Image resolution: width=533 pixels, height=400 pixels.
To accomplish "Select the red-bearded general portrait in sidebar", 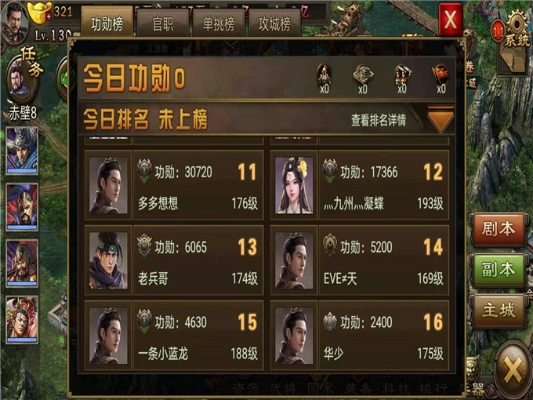I will tap(22, 207).
